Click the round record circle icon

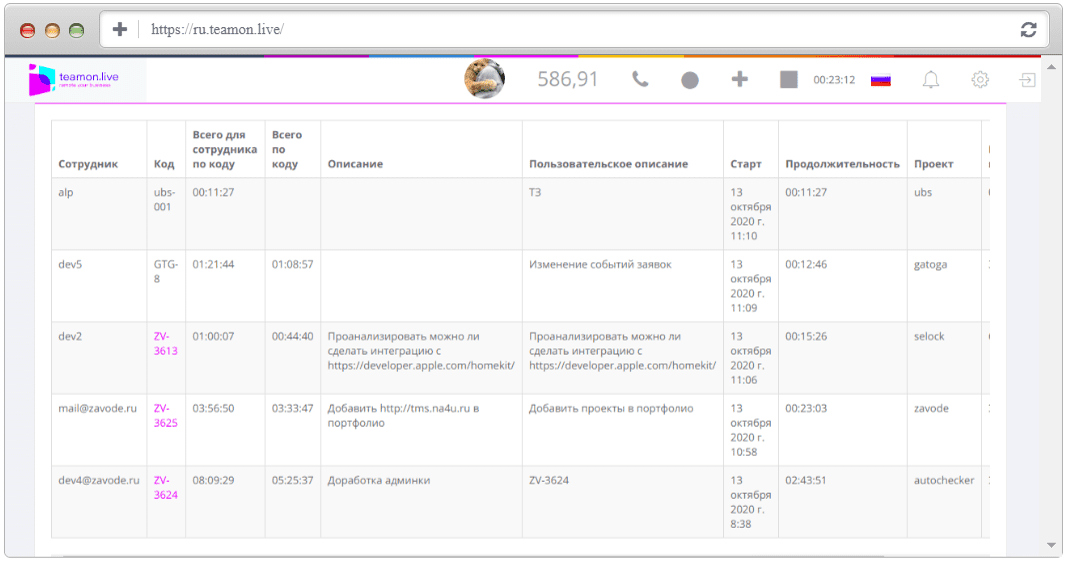690,80
